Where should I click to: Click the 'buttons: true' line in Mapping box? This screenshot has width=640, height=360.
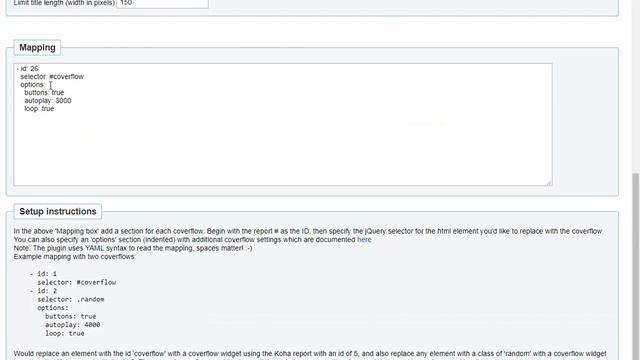point(44,93)
